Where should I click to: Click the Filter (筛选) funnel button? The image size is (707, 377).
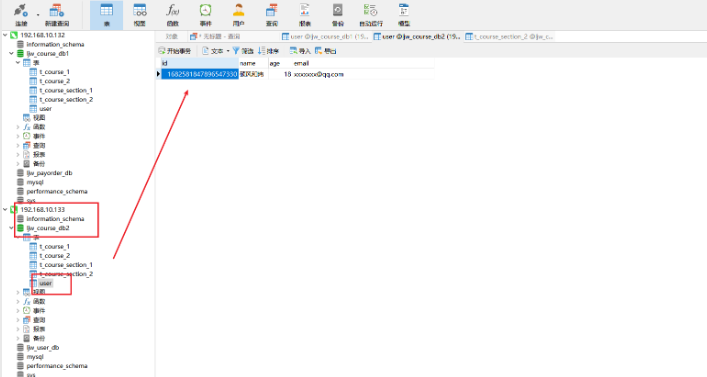point(243,51)
